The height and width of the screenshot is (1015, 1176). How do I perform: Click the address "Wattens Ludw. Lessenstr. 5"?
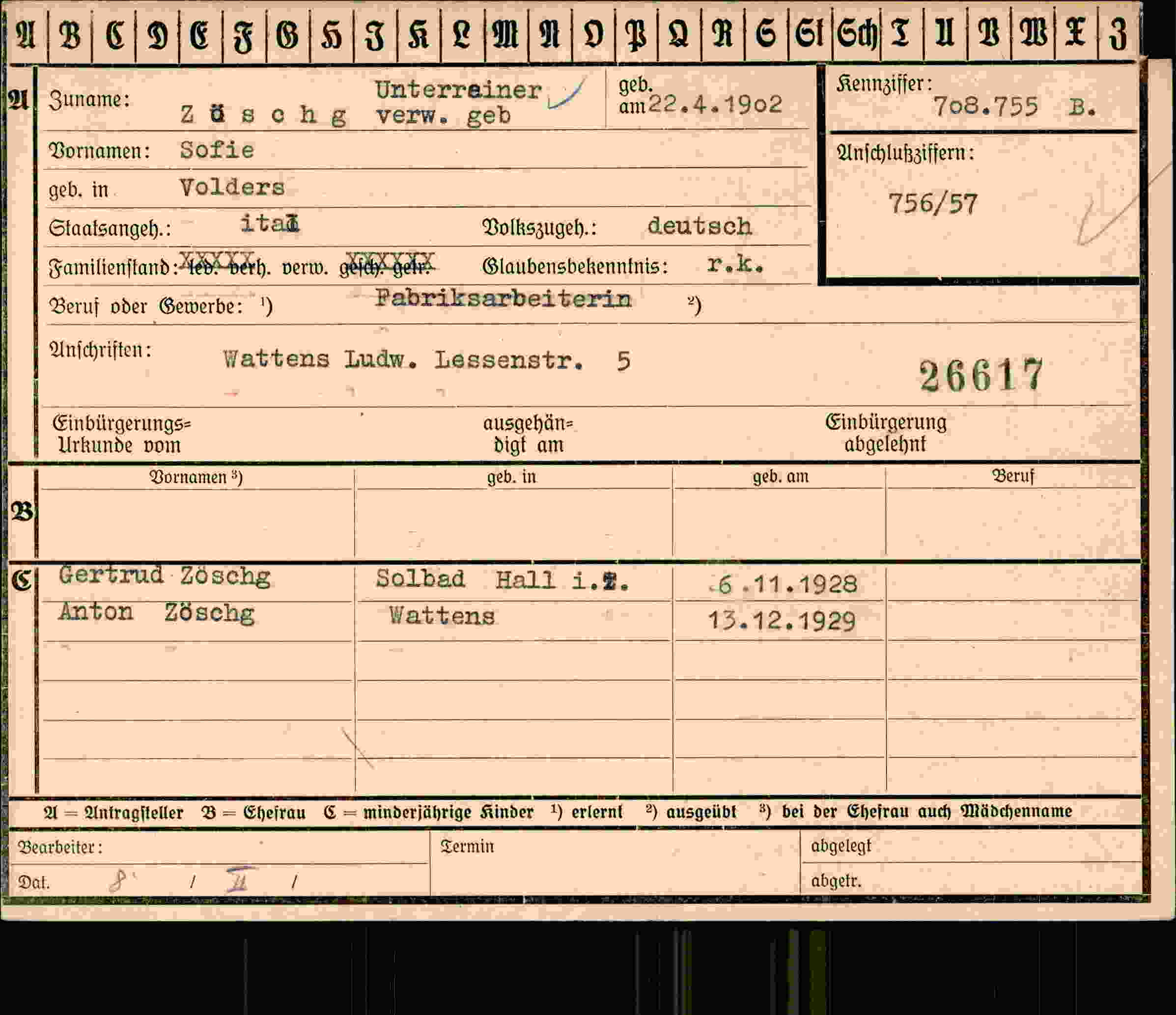click(x=427, y=360)
